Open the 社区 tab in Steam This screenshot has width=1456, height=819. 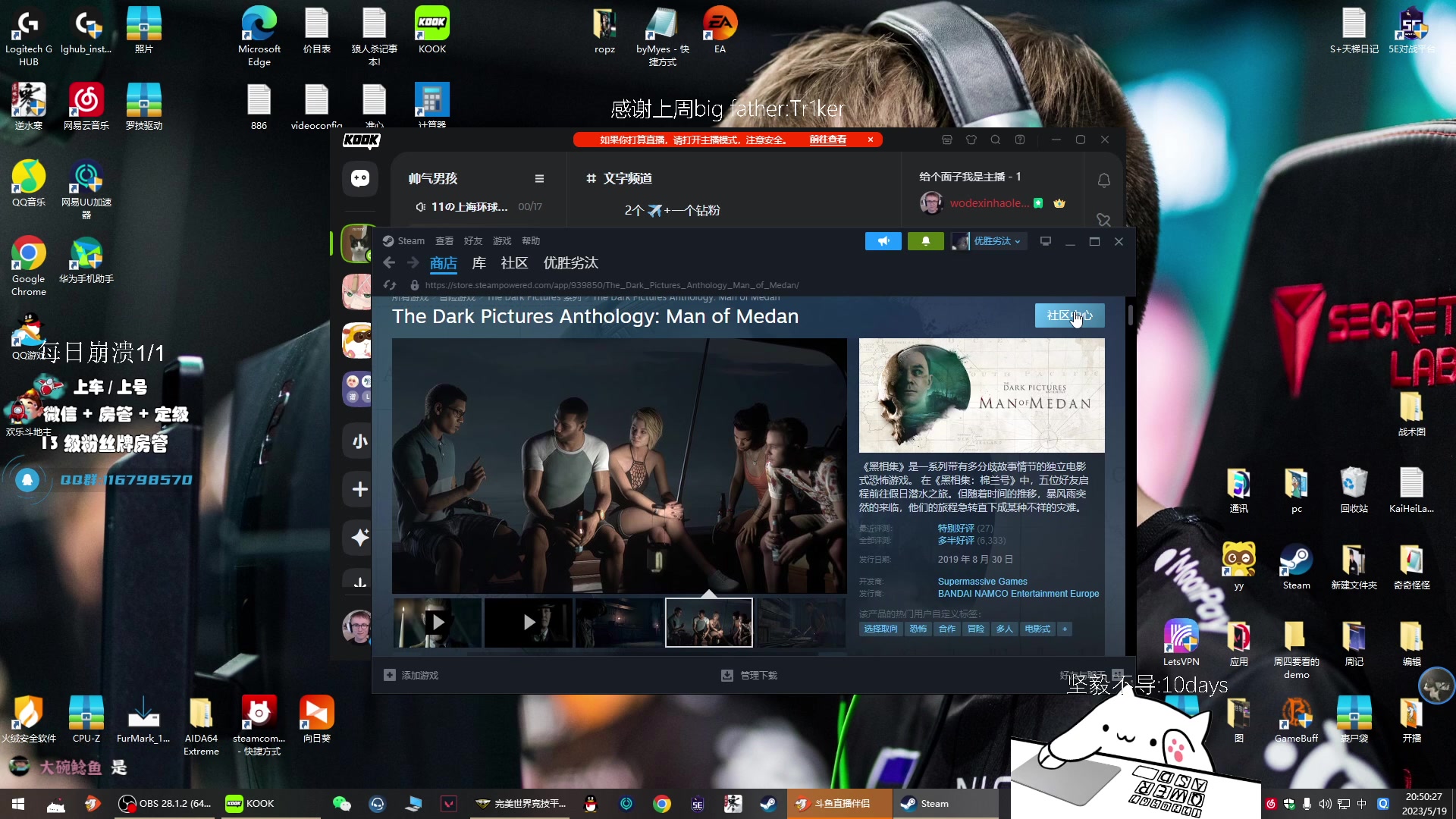[x=514, y=263]
